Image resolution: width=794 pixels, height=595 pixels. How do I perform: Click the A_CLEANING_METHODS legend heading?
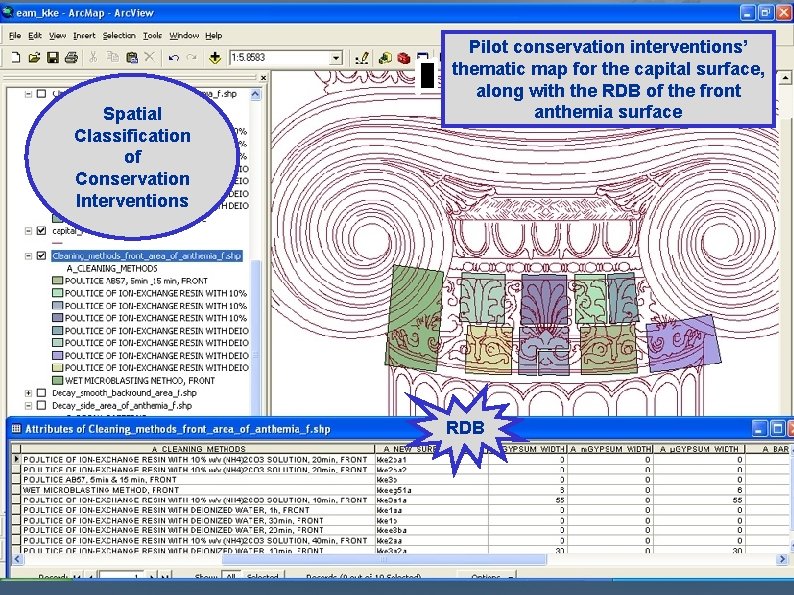pos(112,268)
